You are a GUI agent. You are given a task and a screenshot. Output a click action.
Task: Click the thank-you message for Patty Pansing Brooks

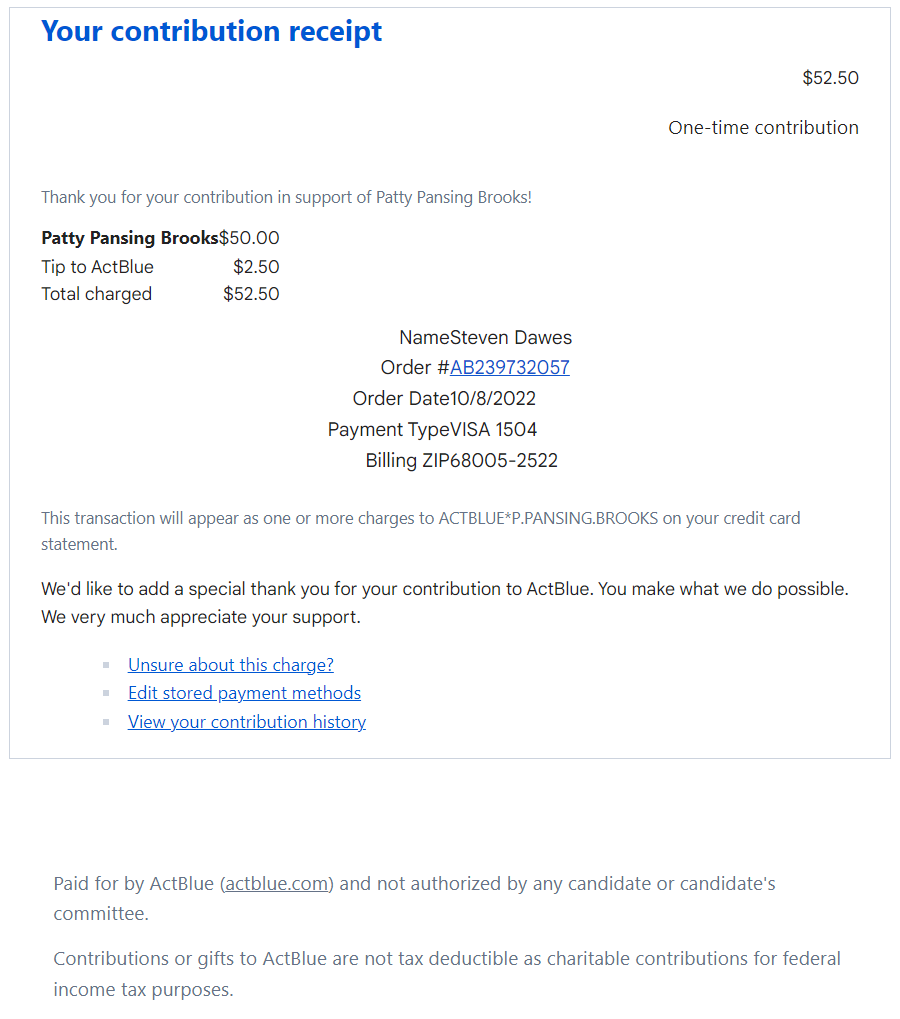coord(286,198)
